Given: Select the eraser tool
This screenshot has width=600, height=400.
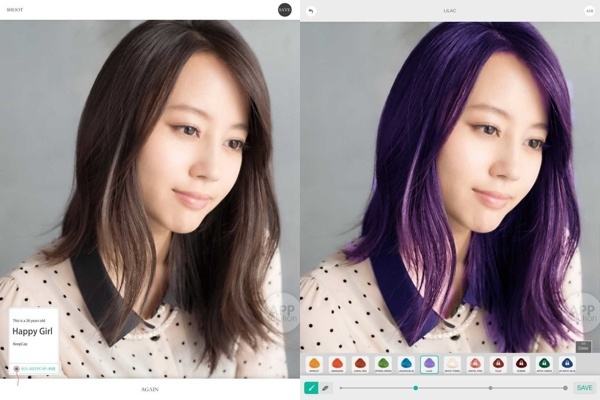Looking at the screenshot, I should pyautogui.click(x=326, y=387).
